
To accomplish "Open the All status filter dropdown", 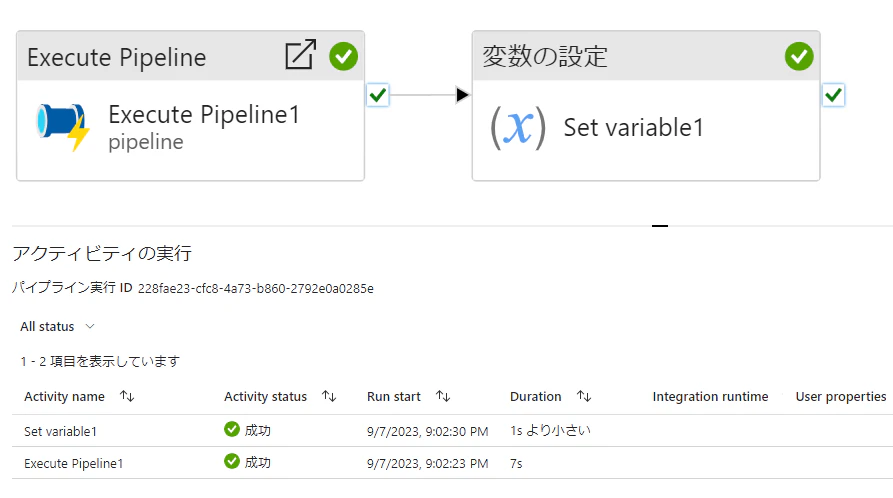I will tap(57, 326).
